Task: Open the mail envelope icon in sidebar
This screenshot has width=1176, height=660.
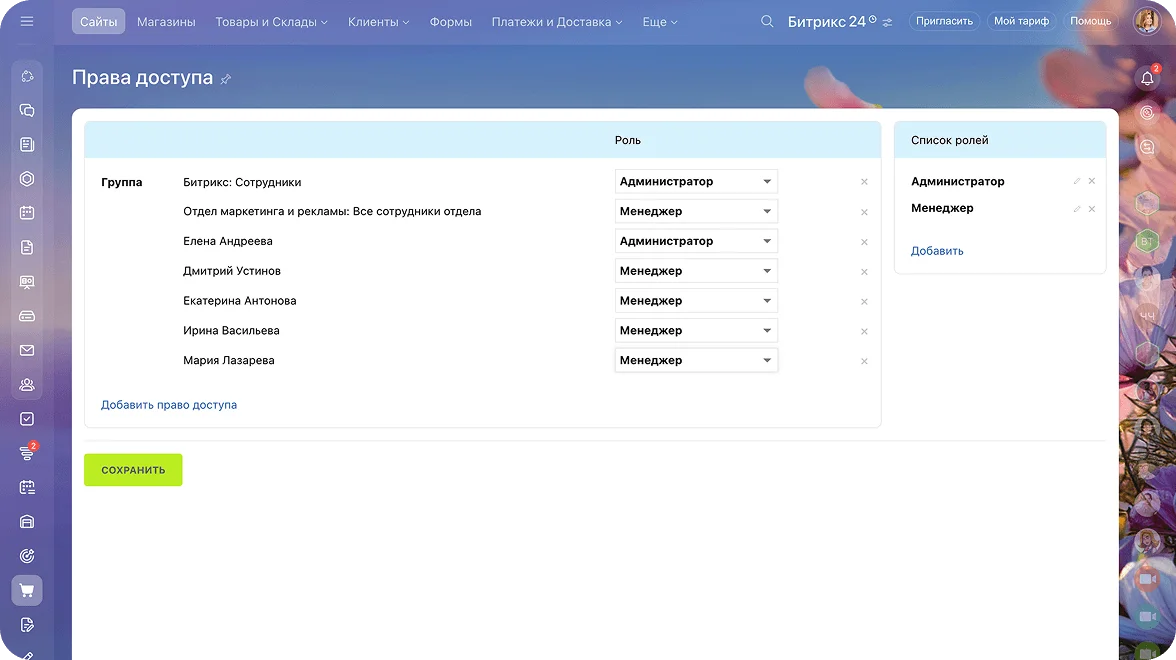Action: click(27, 350)
